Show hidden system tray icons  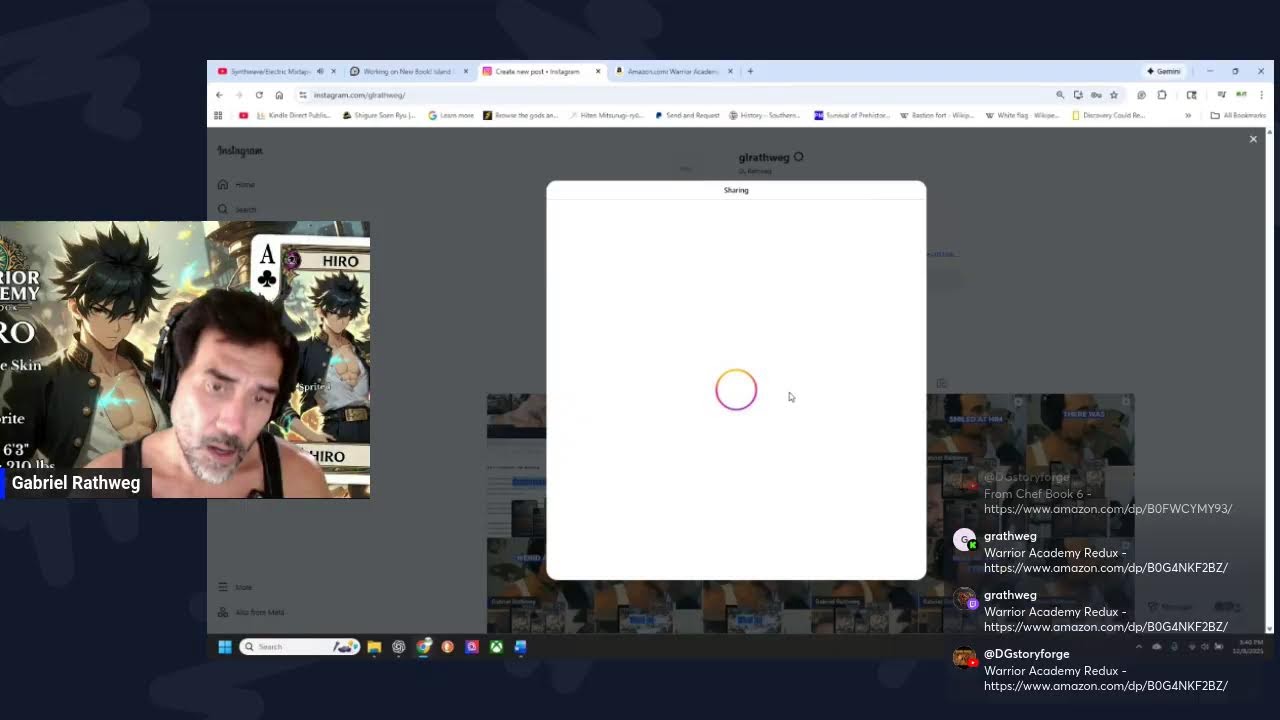tap(1138, 647)
